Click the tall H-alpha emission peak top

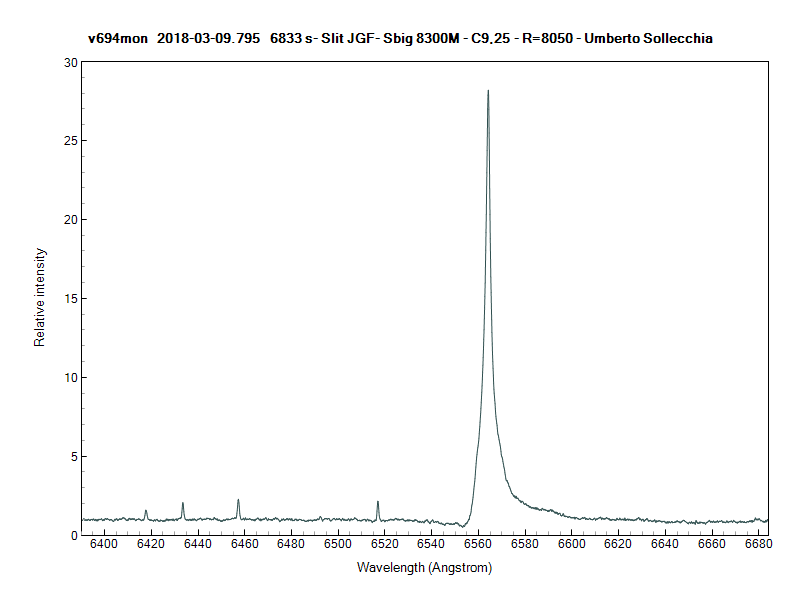(x=488, y=91)
